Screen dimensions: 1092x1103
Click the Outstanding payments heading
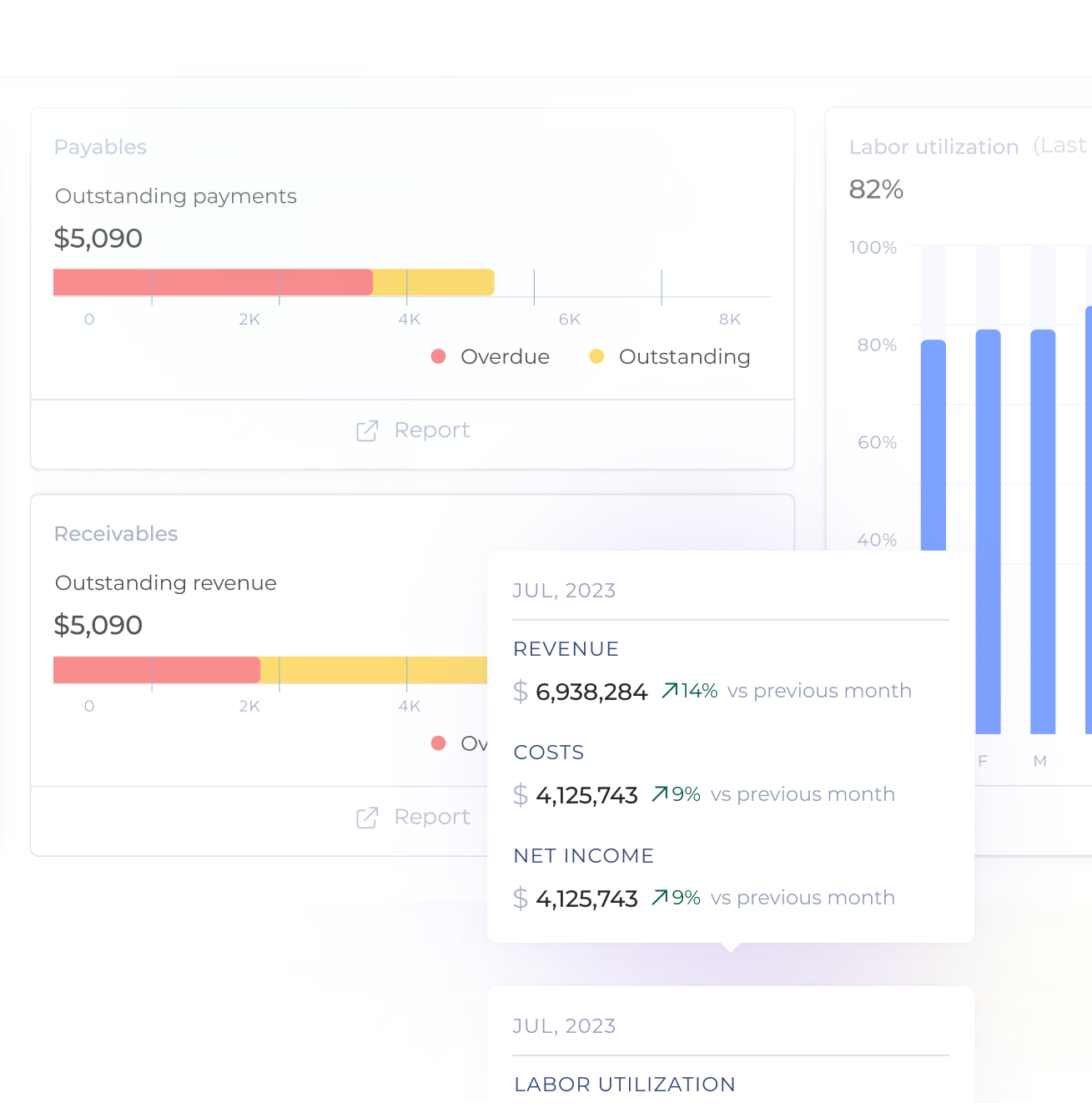pos(176,197)
